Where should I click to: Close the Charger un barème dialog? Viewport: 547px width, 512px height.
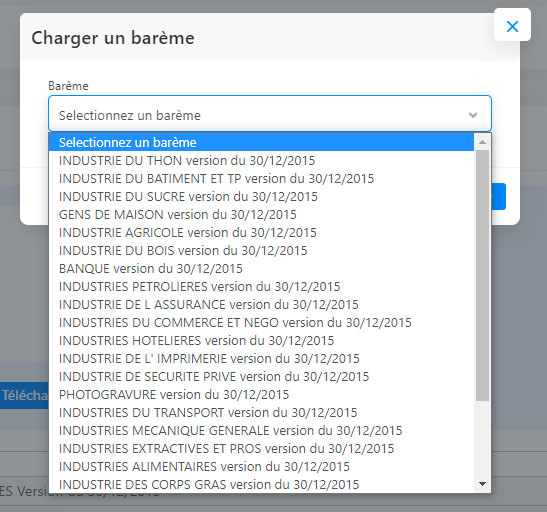512,26
